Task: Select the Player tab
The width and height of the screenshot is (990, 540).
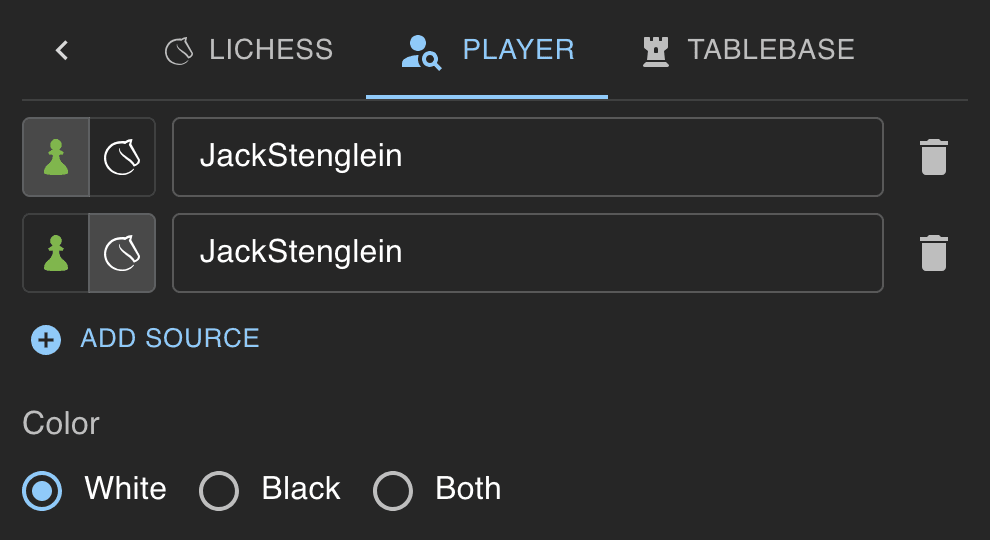Action: coord(487,51)
